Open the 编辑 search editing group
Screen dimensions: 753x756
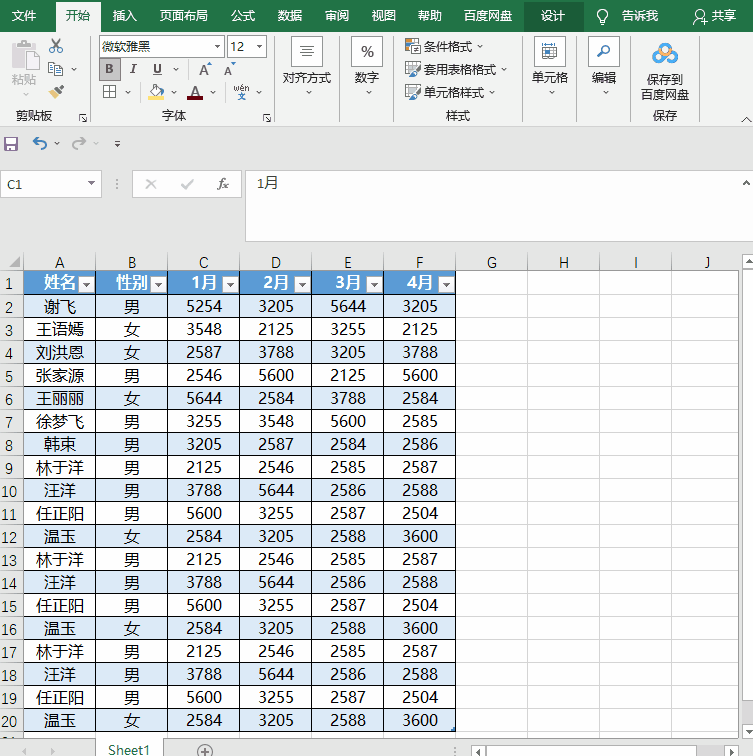point(604,65)
